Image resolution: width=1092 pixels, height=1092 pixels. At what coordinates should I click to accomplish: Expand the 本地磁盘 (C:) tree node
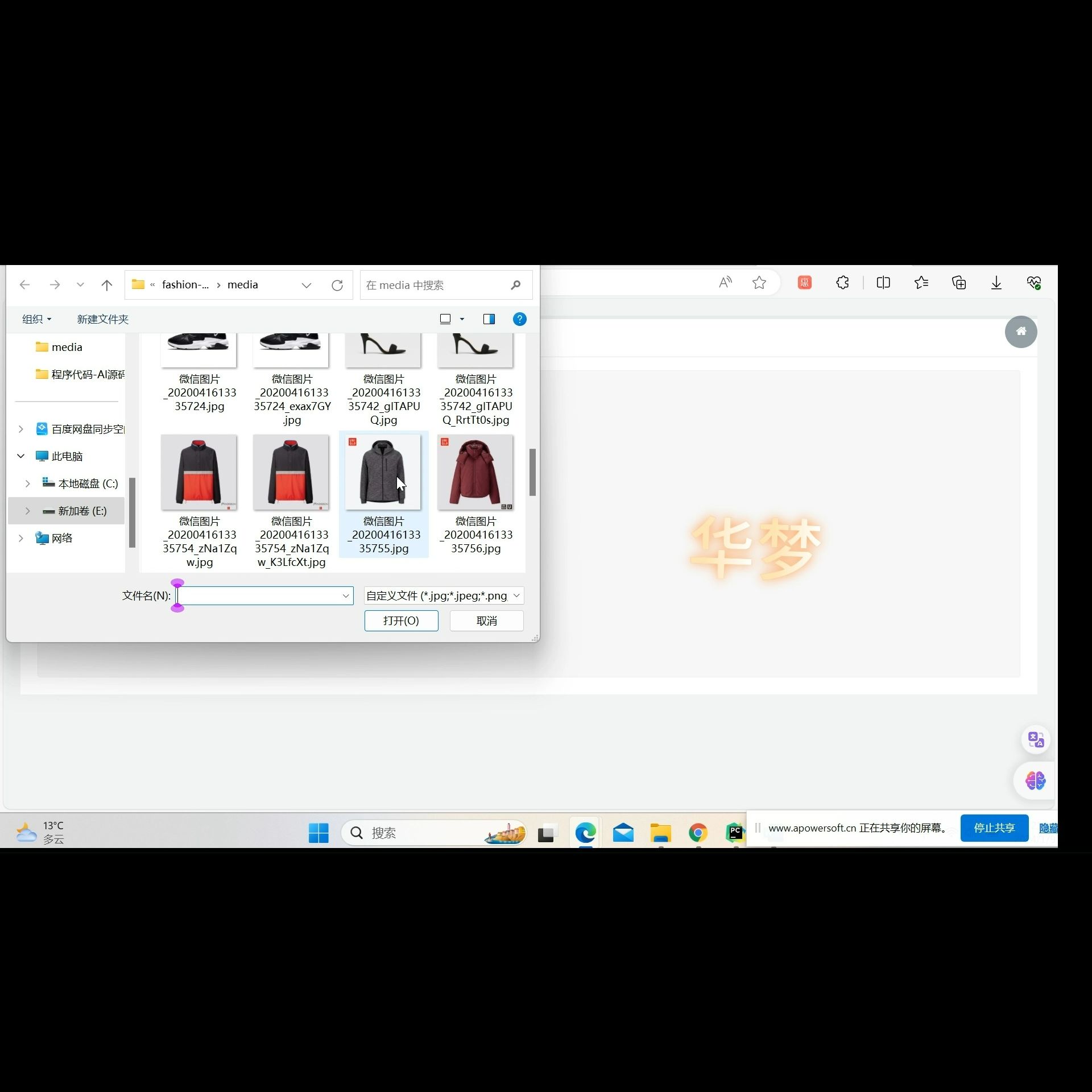[27, 483]
